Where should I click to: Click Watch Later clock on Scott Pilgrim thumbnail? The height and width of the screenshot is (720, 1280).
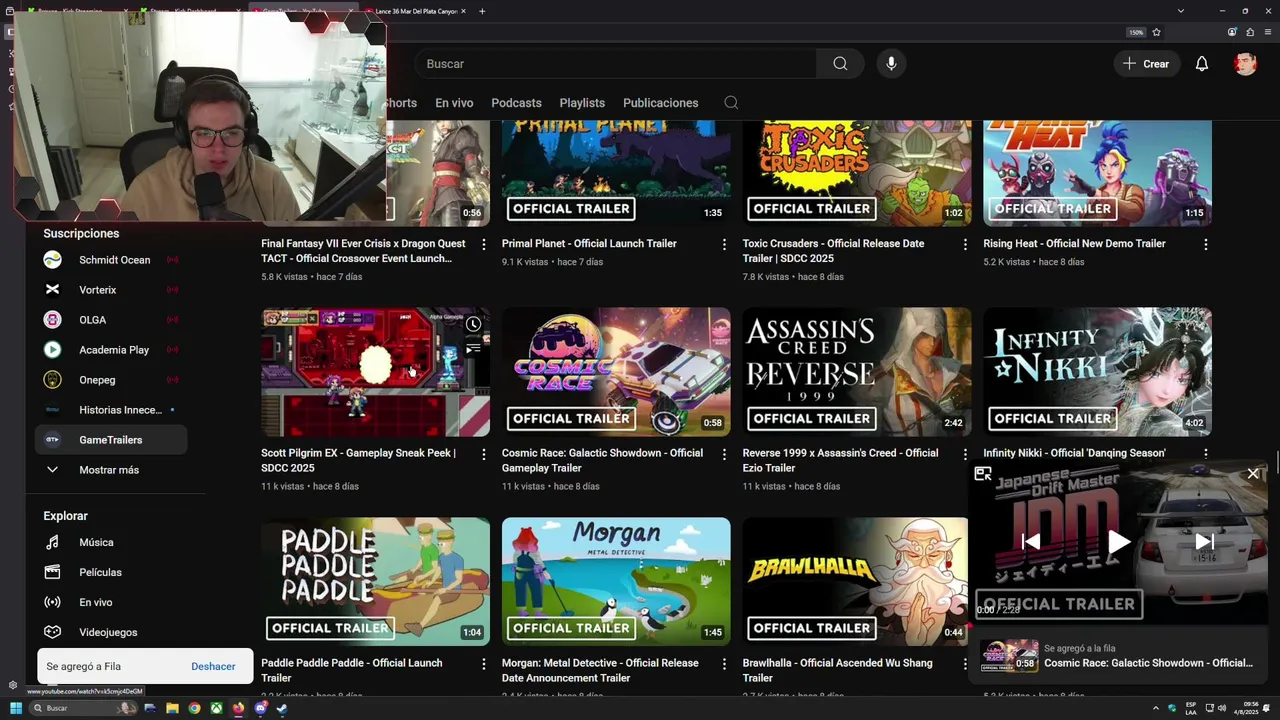point(473,324)
